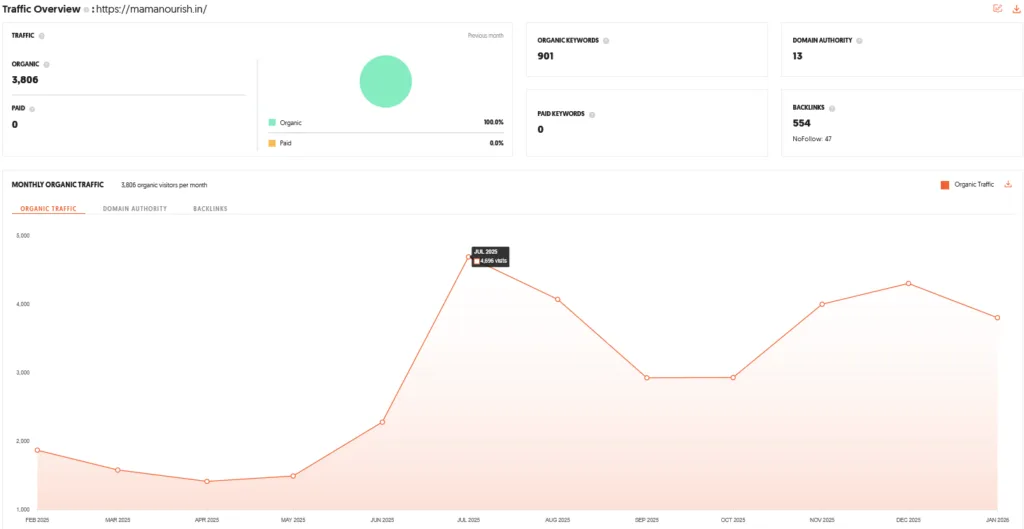This screenshot has width=1024, height=529.
Task: Click the MAR 2025 data point
Action: pyautogui.click(x=118, y=470)
